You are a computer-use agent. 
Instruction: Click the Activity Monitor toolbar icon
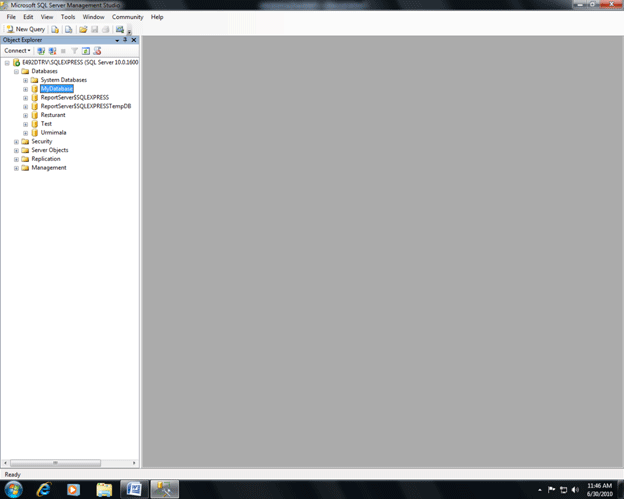click(x=119, y=29)
